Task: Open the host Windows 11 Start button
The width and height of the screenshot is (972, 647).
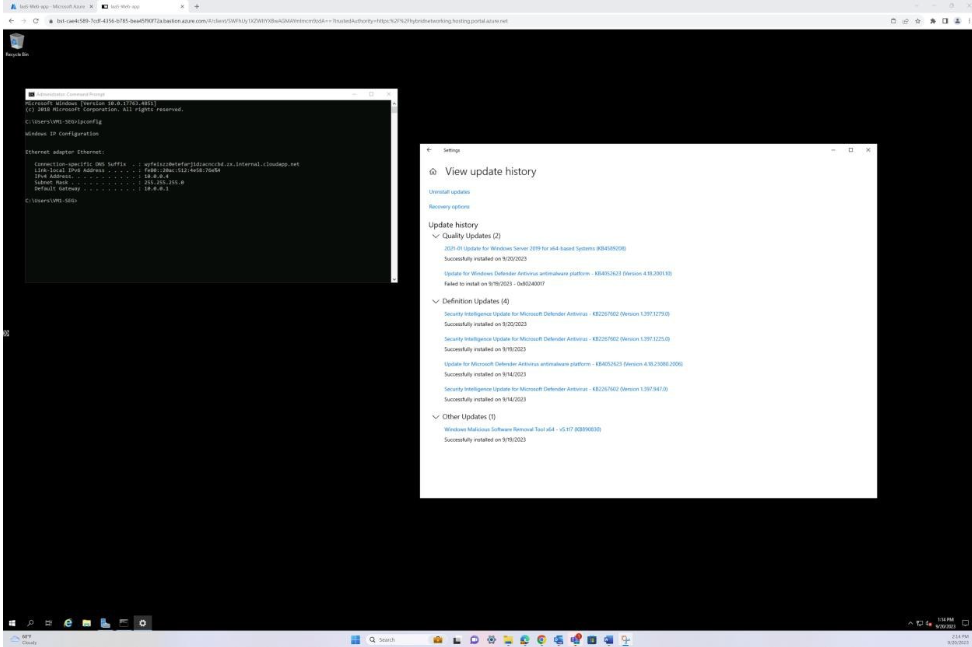Action: point(355,640)
